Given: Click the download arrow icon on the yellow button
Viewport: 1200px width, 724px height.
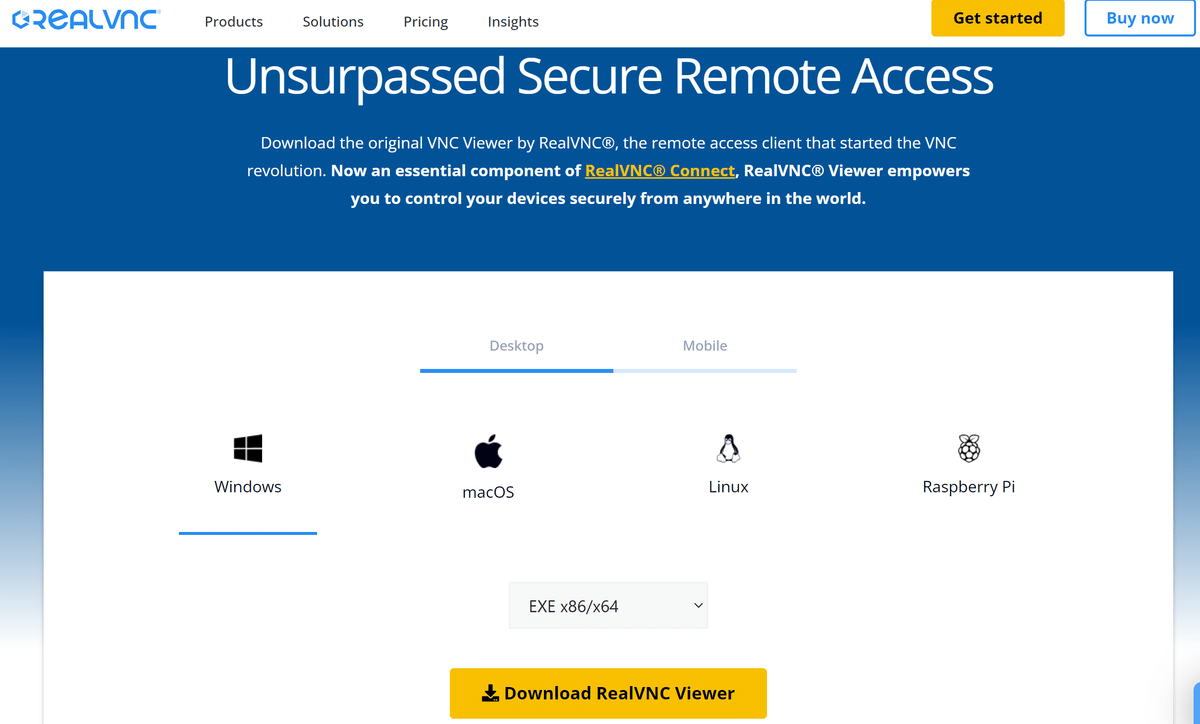Looking at the screenshot, I should 490,693.
